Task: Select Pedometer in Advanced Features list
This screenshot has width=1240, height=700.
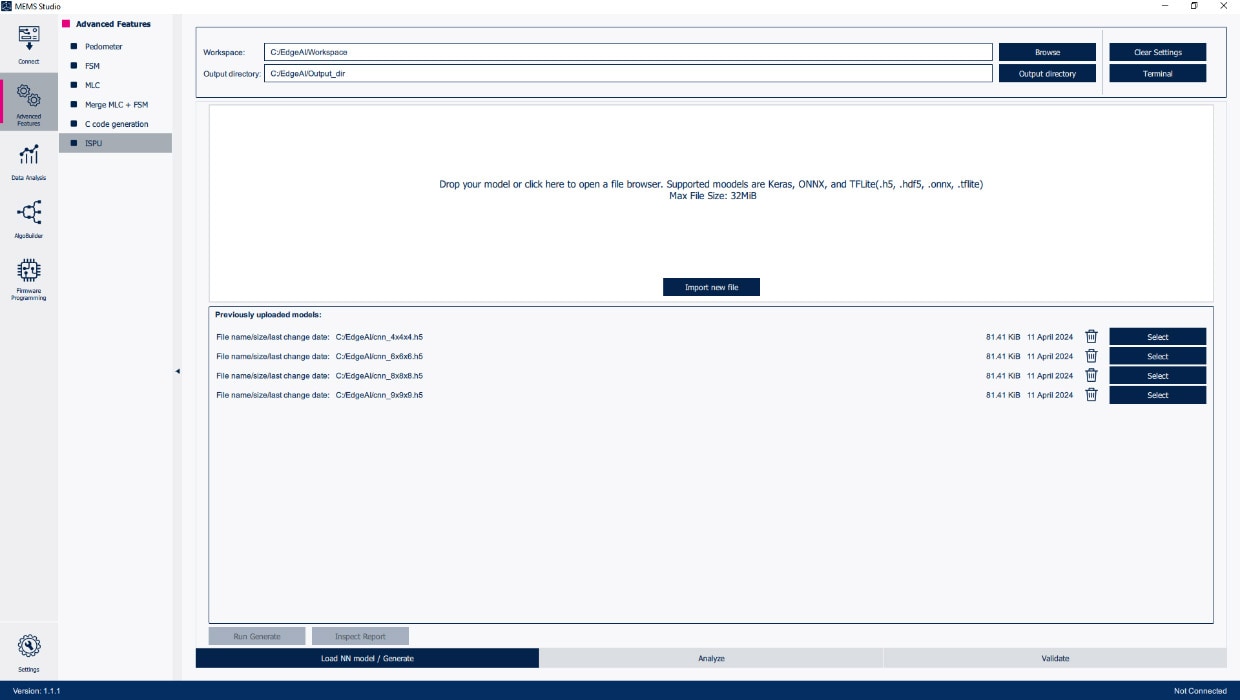Action: point(104,47)
